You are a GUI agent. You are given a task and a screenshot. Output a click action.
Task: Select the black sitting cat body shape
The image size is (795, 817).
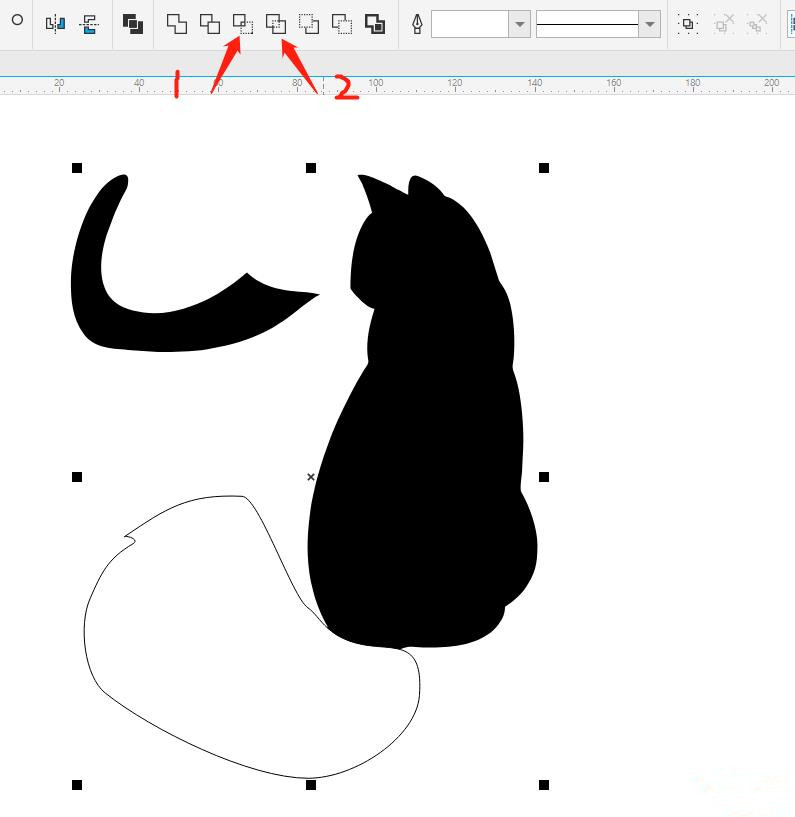(430, 450)
